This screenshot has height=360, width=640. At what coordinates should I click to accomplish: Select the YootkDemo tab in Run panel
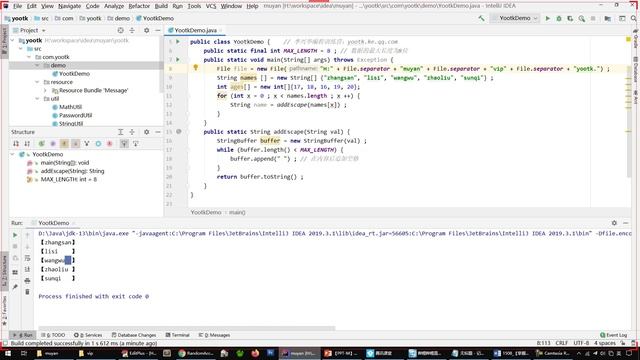53,223
